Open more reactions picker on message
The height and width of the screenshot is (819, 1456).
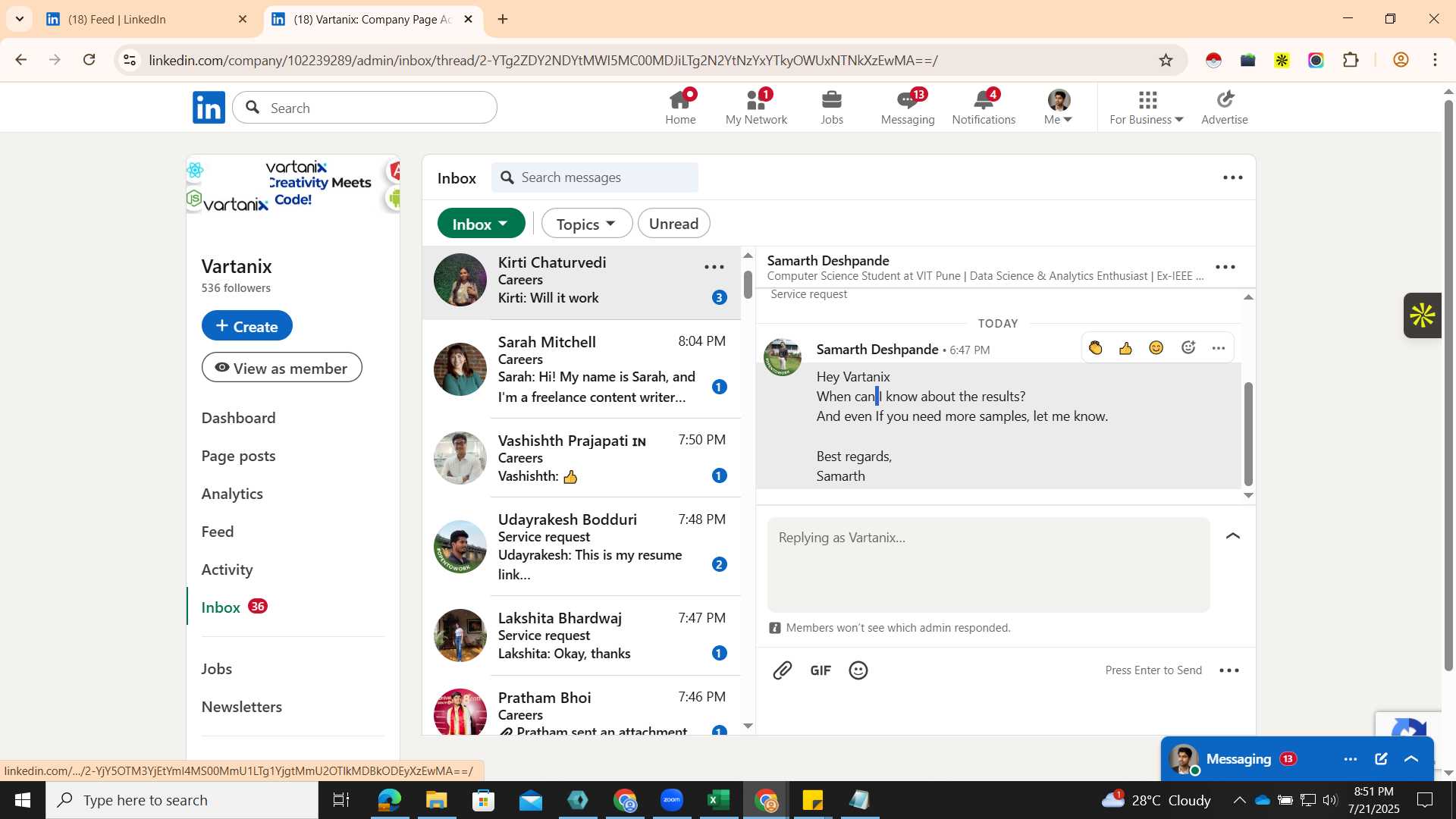[x=1188, y=348]
